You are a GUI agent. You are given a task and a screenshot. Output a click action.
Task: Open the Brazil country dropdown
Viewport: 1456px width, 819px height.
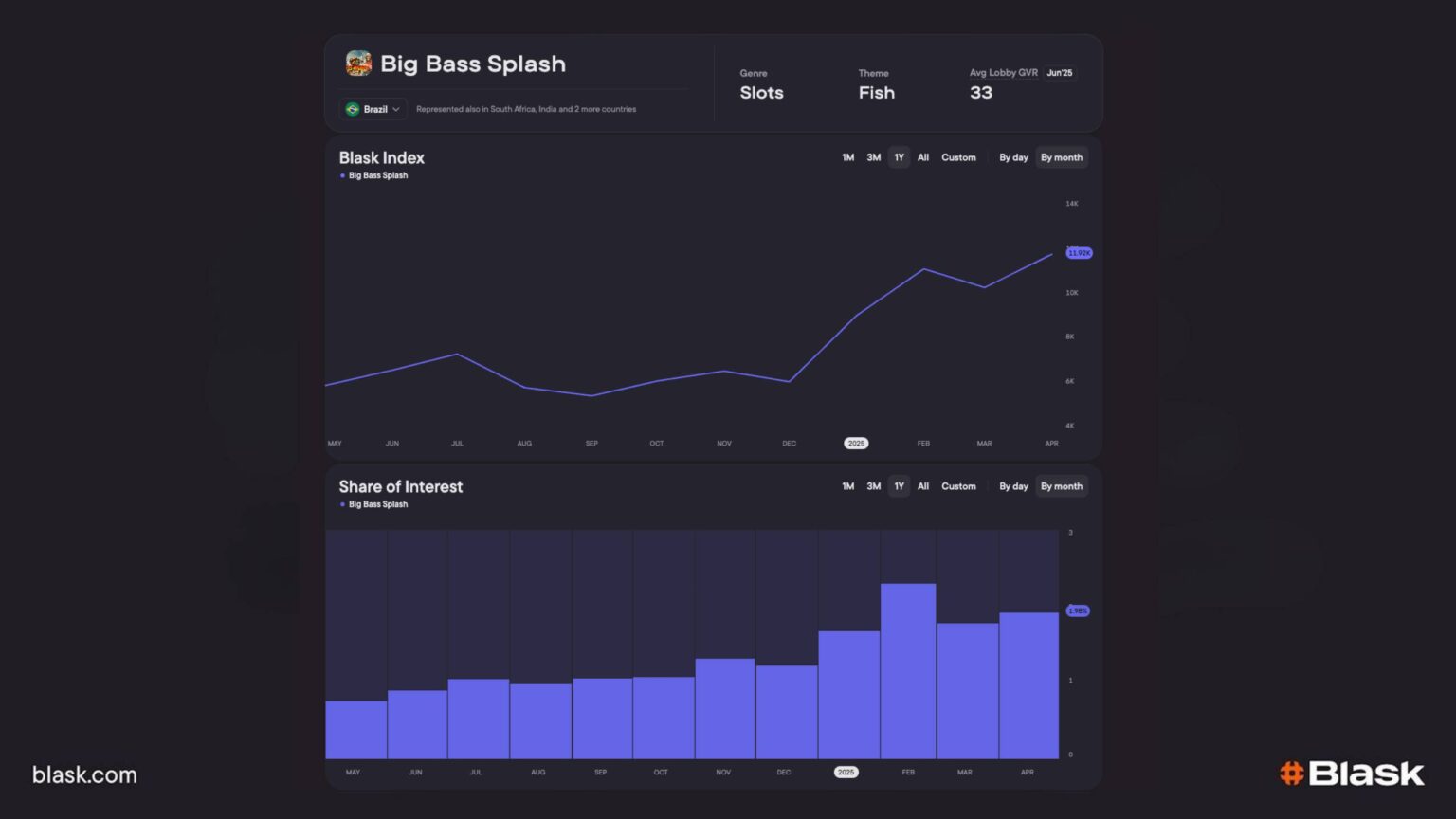(373, 109)
